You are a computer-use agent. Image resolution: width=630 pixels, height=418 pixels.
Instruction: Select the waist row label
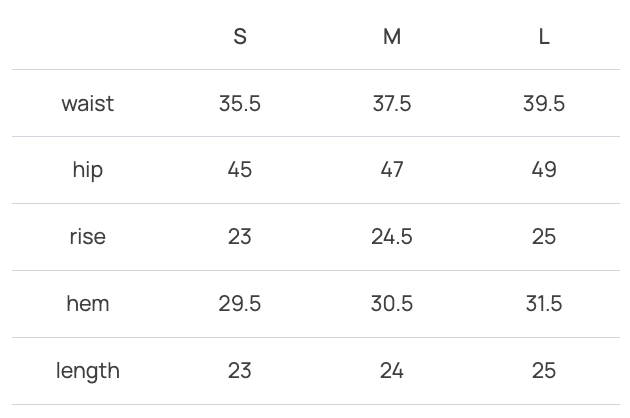88,104
